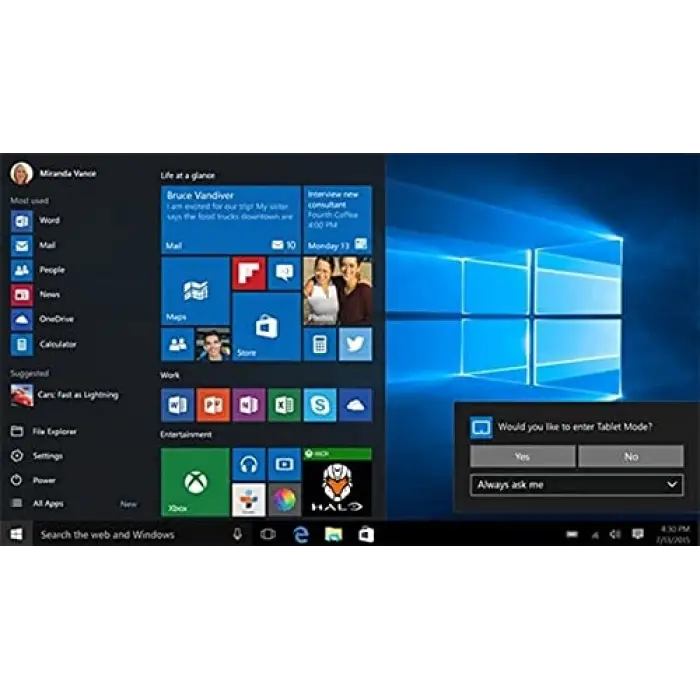
Task: Open the white tile below Groove Music
Action: (249, 500)
